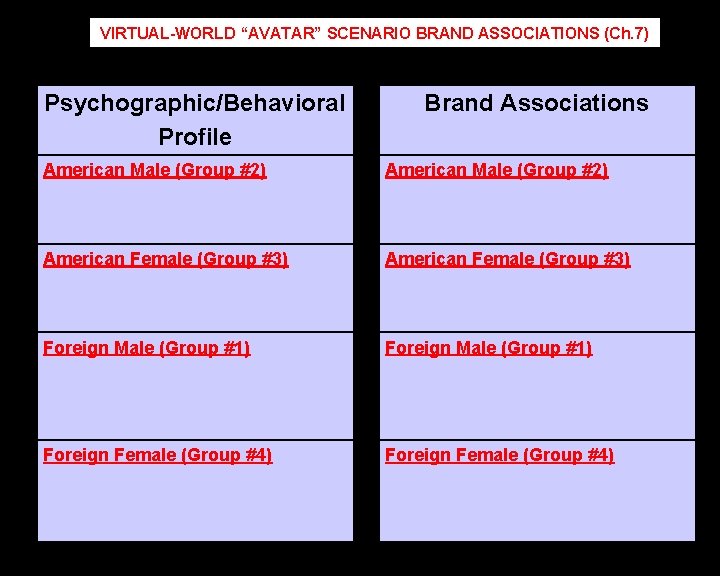Open American Male (Group #2) under Brand Associations
The width and height of the screenshot is (720, 576).
coord(496,170)
